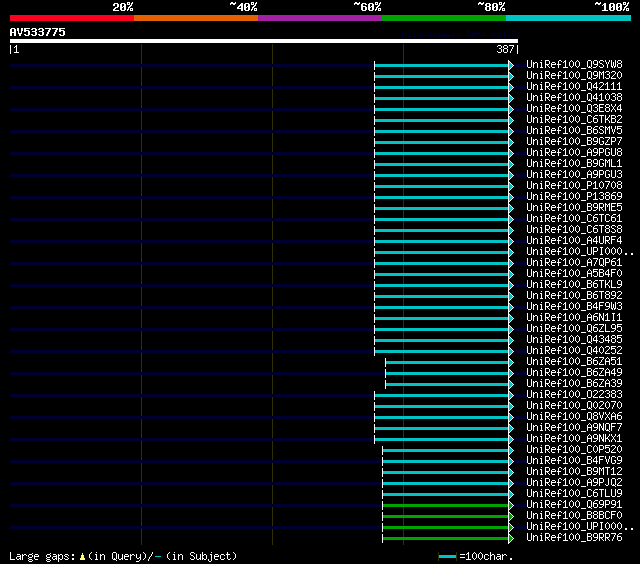Select UniRef100_B6SMV5 label

574,131
